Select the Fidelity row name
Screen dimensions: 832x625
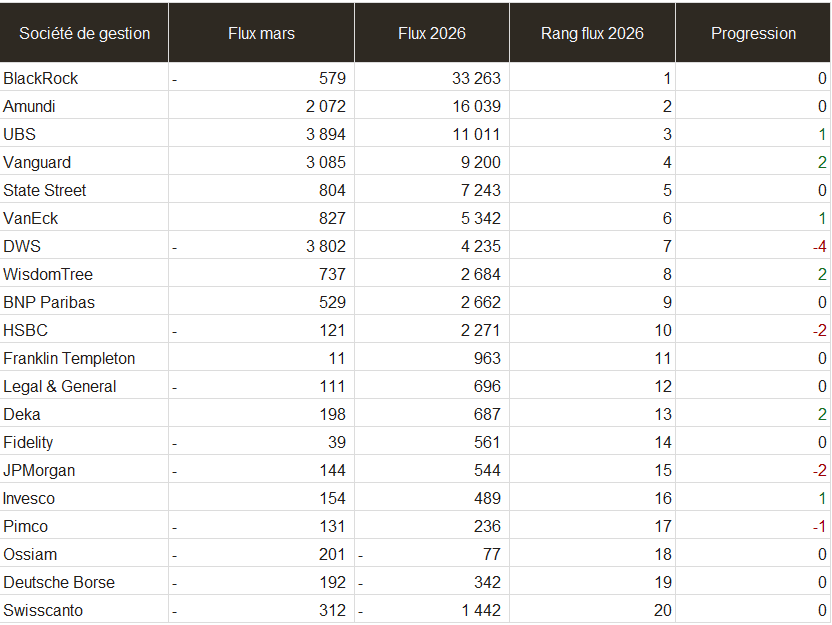click(x=28, y=442)
